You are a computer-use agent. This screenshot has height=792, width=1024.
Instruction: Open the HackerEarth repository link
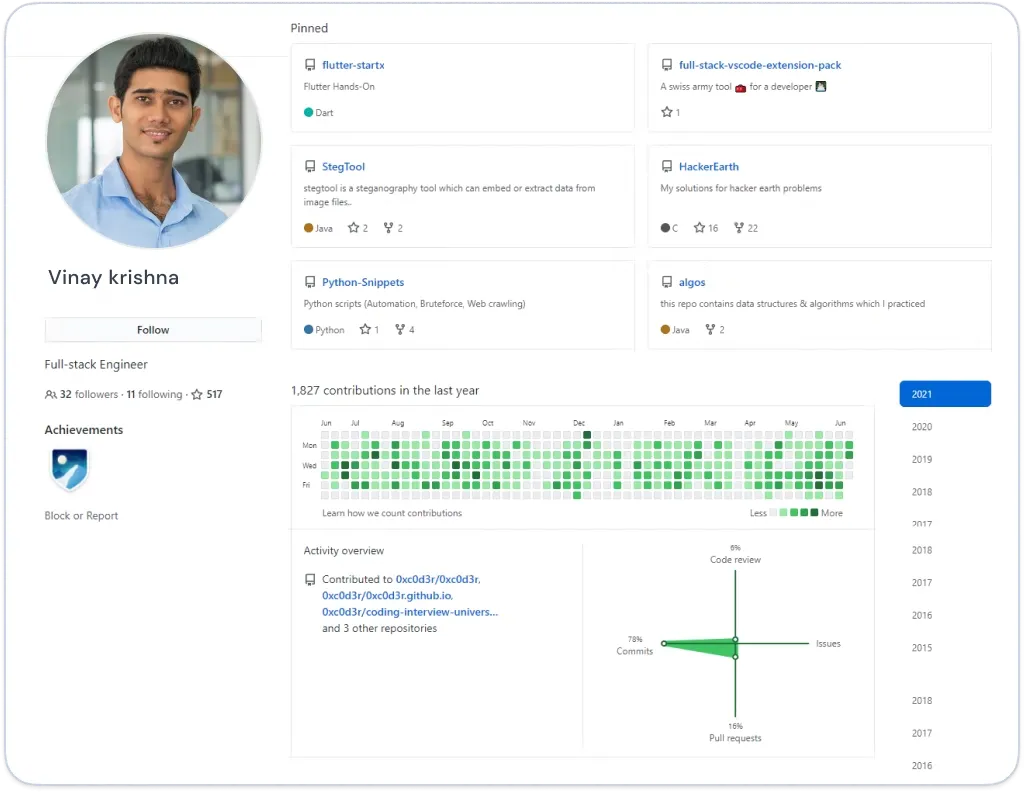point(709,166)
